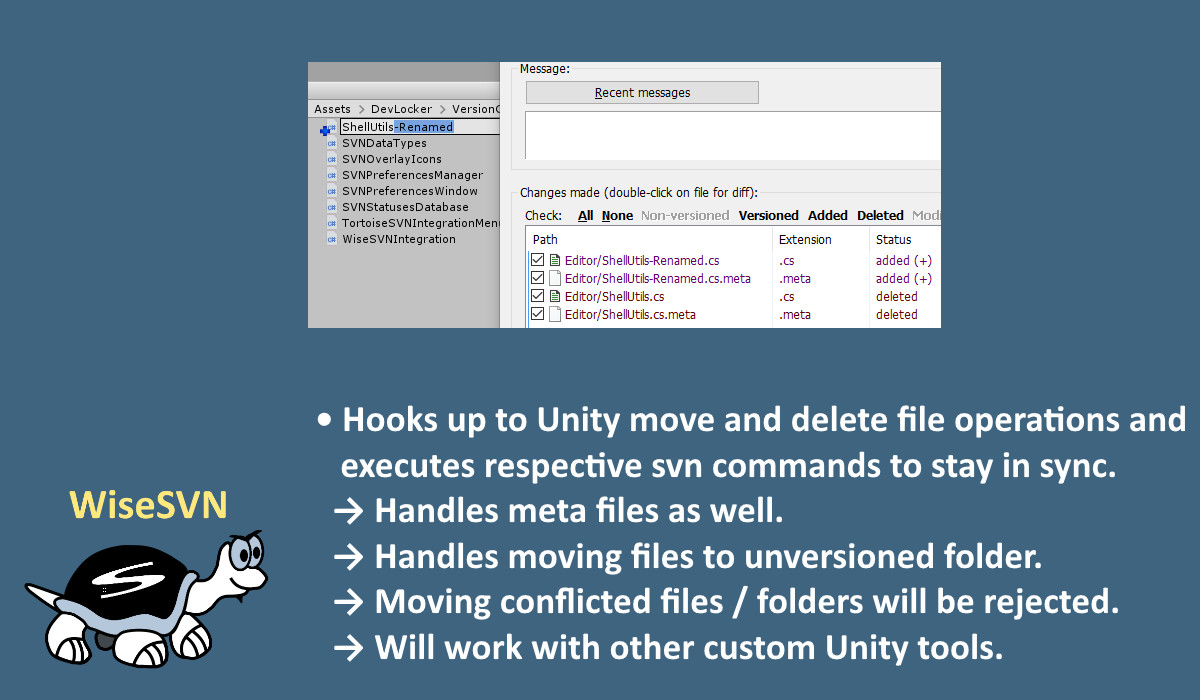Uncheck the Editor/ShellUtils-Renamed.cs.meta checkbox
This screenshot has width=1200, height=700.
[538, 279]
